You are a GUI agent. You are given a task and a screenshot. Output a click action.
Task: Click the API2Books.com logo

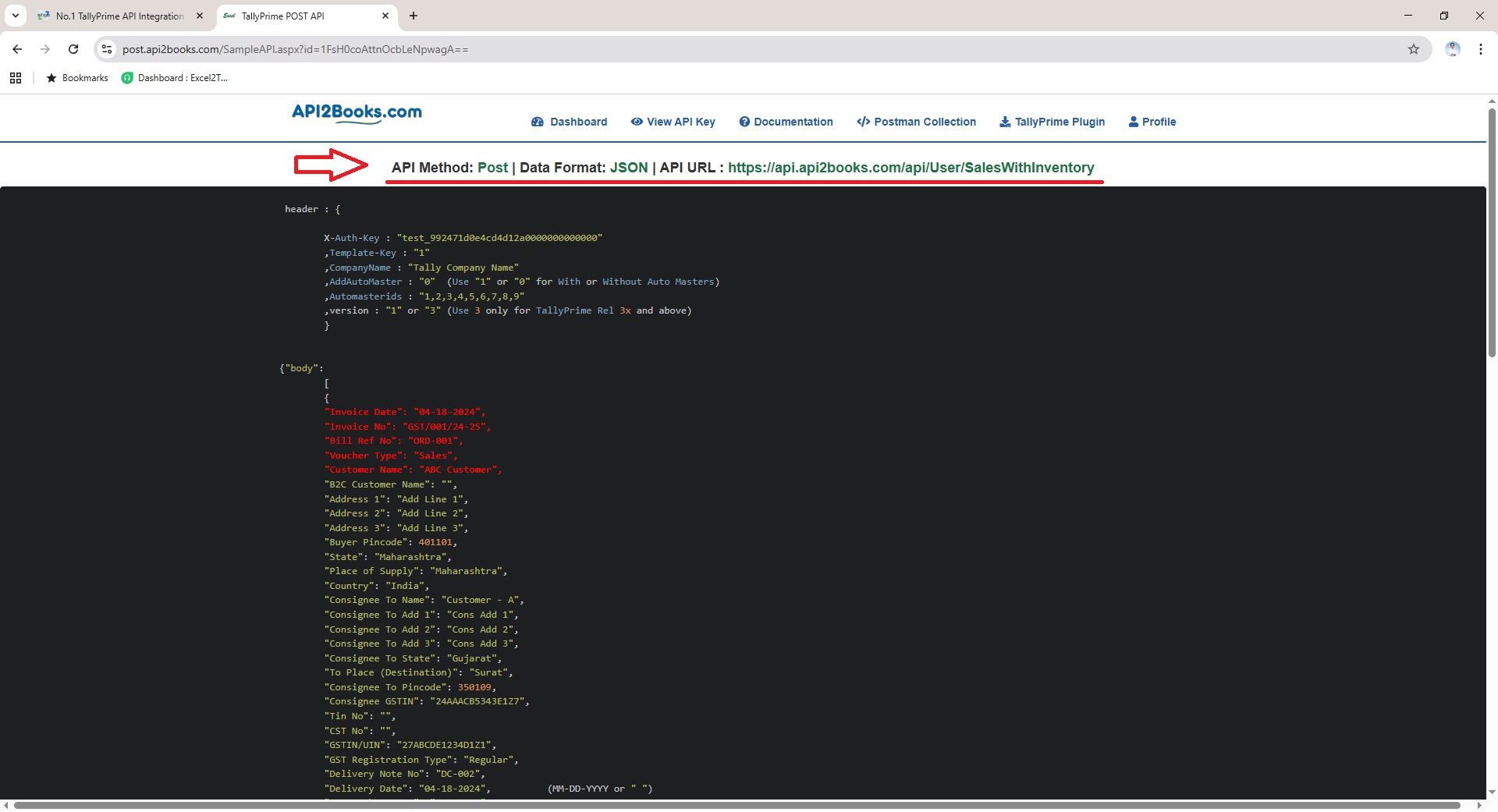tap(357, 113)
